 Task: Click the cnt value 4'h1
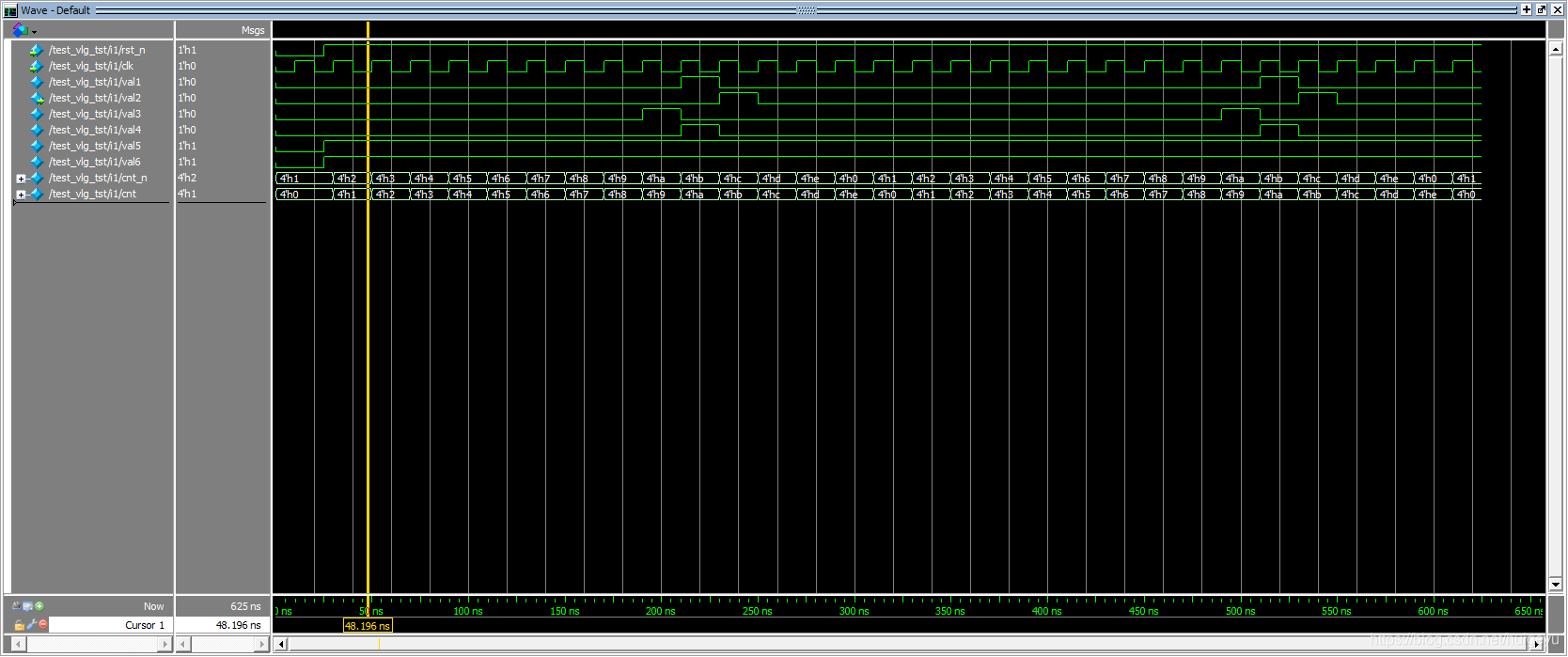pos(187,194)
